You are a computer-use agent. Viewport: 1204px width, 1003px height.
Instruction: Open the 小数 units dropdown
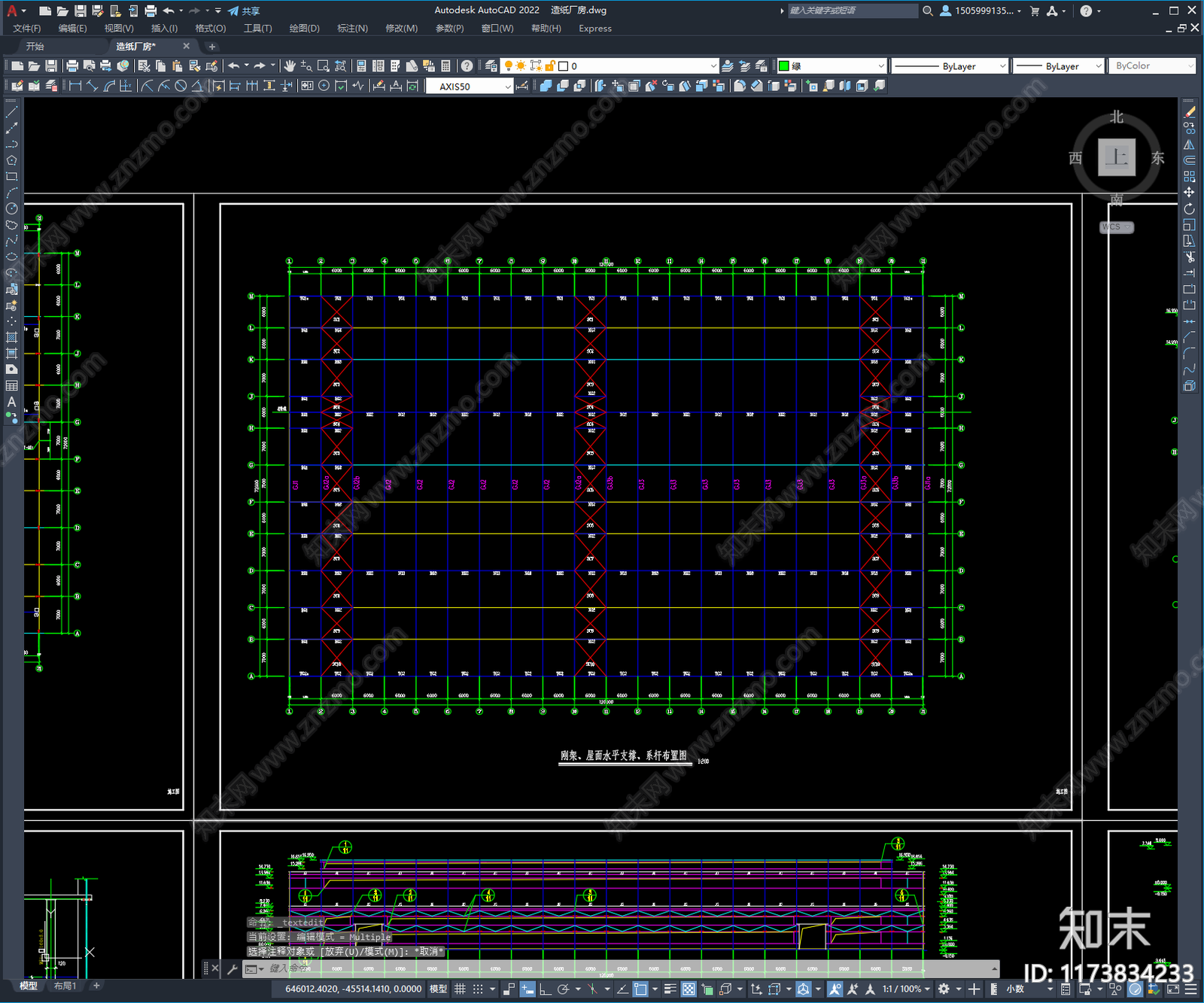coord(1029,989)
